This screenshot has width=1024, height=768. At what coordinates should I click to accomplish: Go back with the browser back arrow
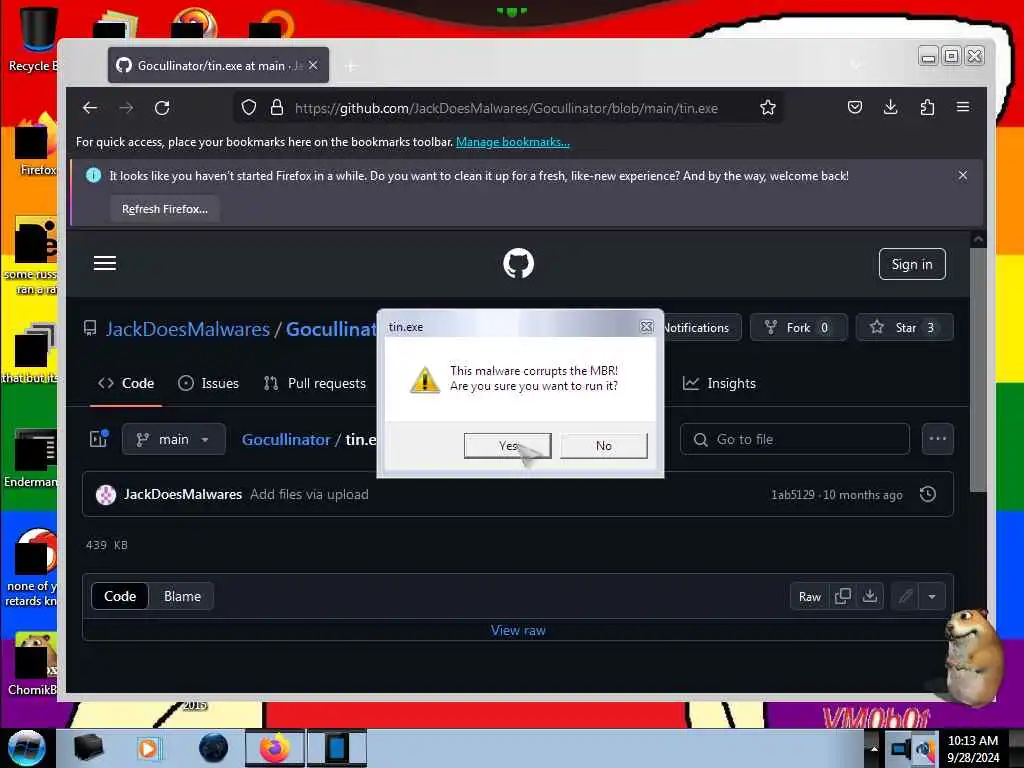89,108
